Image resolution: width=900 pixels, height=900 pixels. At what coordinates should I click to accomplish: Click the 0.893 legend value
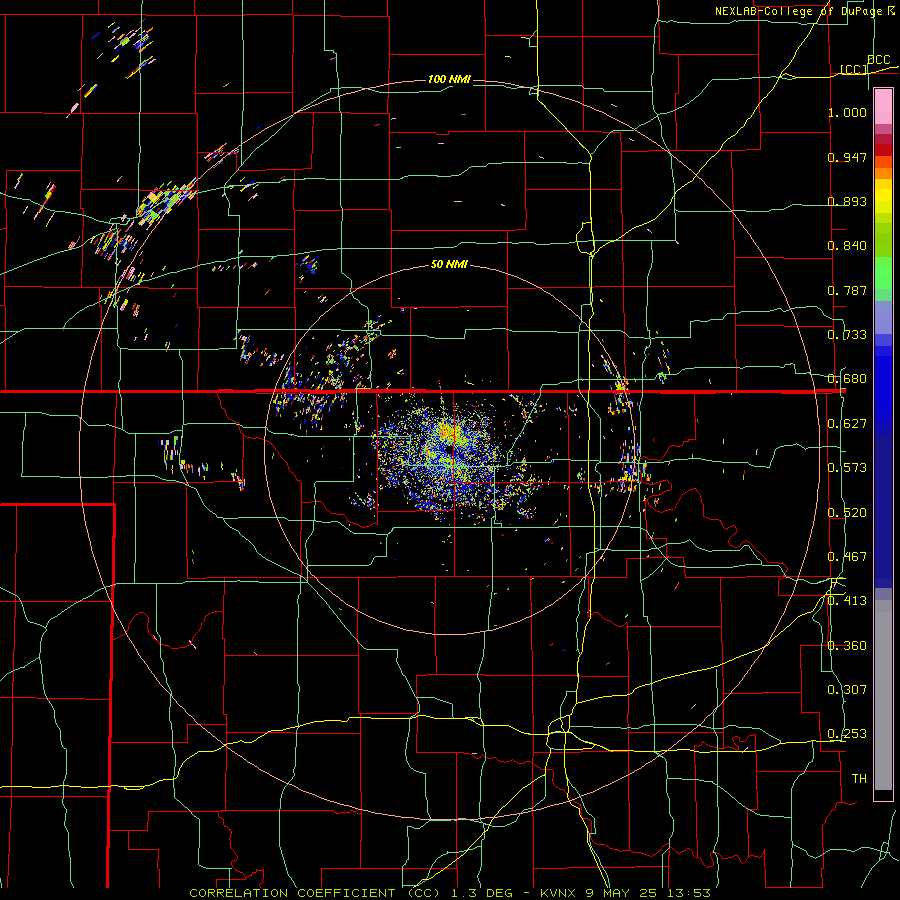pyautogui.click(x=847, y=201)
